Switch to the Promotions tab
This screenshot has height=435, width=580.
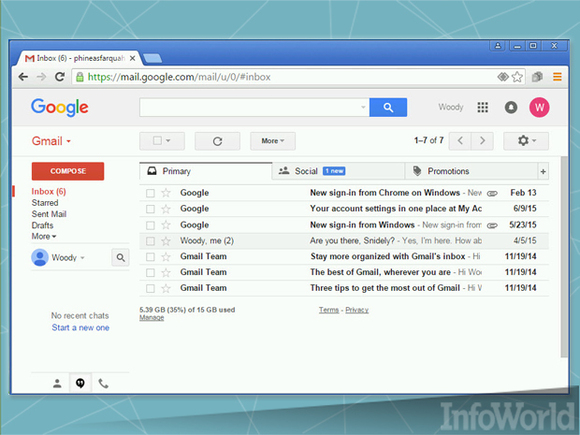[471, 171]
